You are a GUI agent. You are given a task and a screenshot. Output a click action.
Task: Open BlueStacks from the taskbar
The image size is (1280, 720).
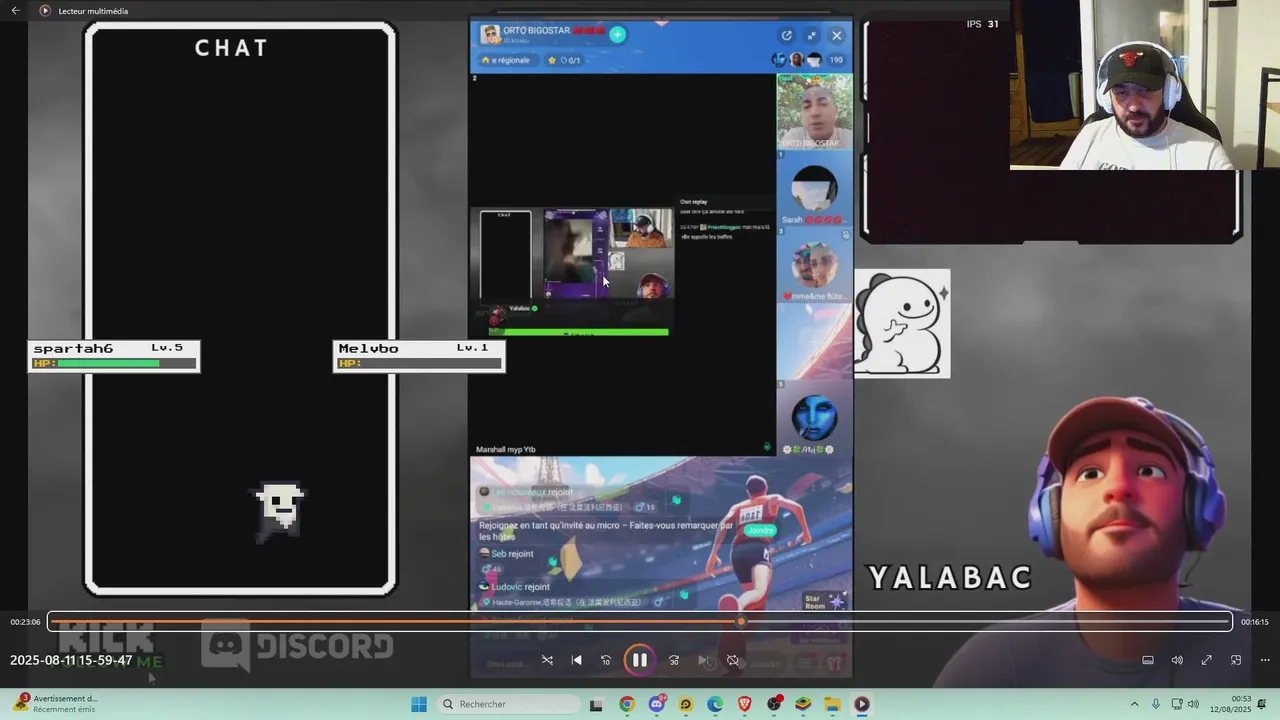point(803,704)
